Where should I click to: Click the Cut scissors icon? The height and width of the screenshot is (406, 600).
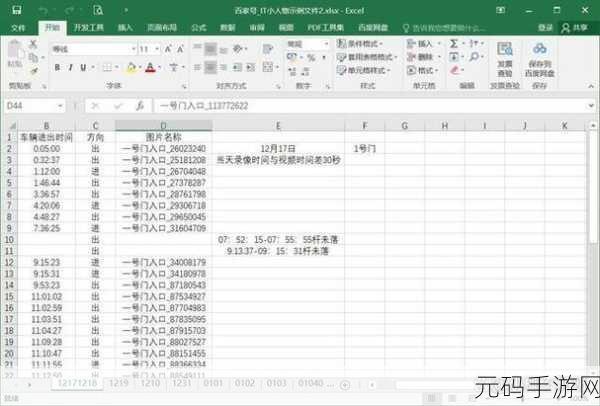click(33, 44)
